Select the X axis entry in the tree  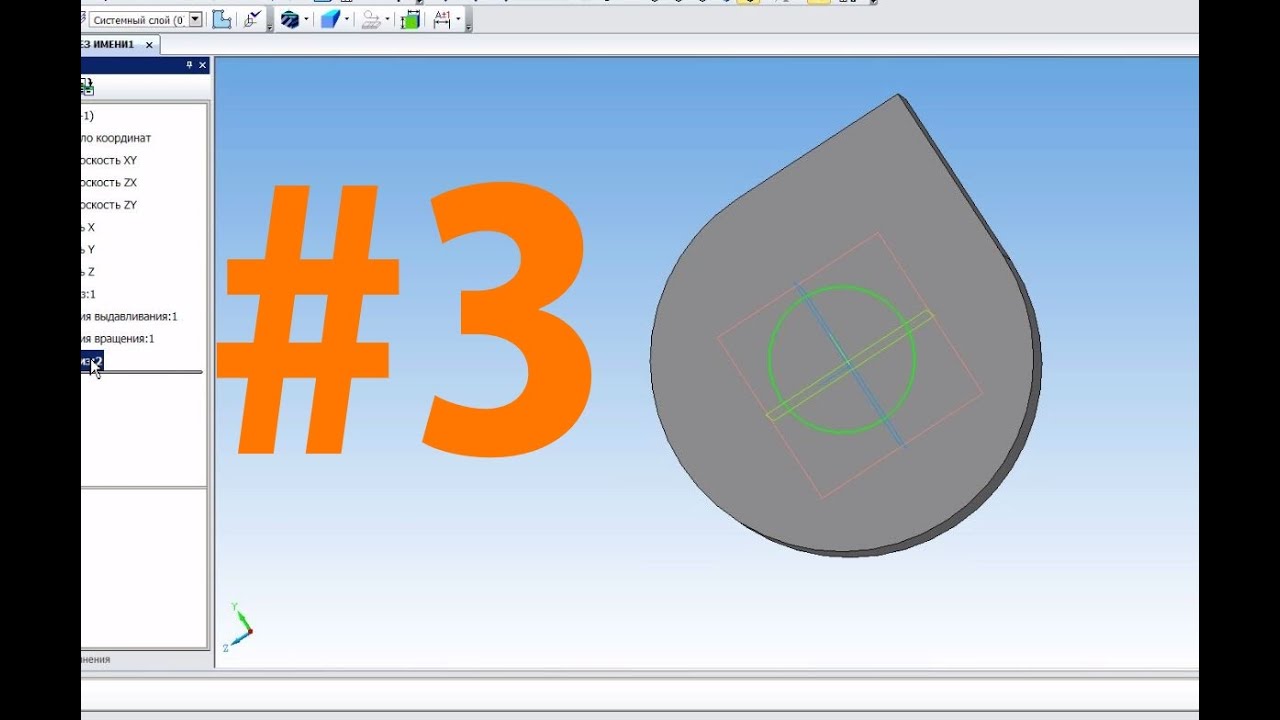point(89,227)
